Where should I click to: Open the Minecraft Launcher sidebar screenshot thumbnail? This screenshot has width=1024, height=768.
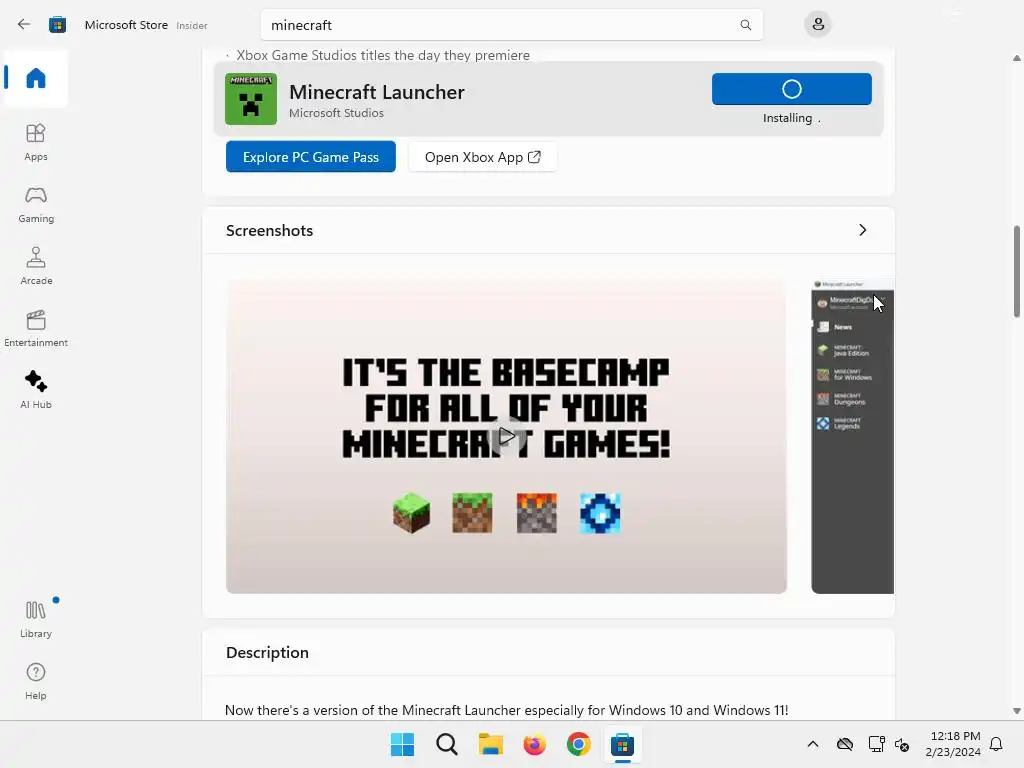pyautogui.click(x=852, y=436)
